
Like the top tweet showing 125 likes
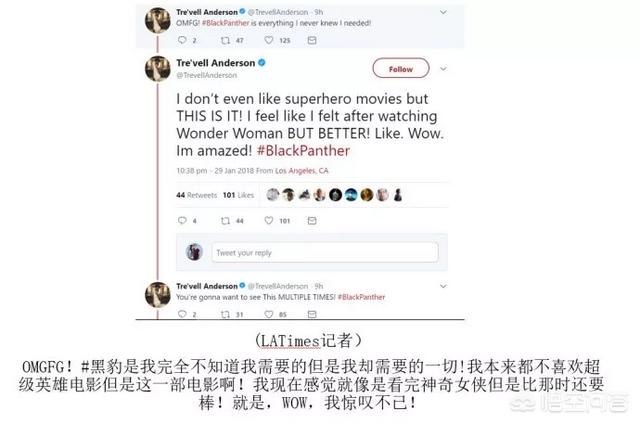[x=269, y=40]
